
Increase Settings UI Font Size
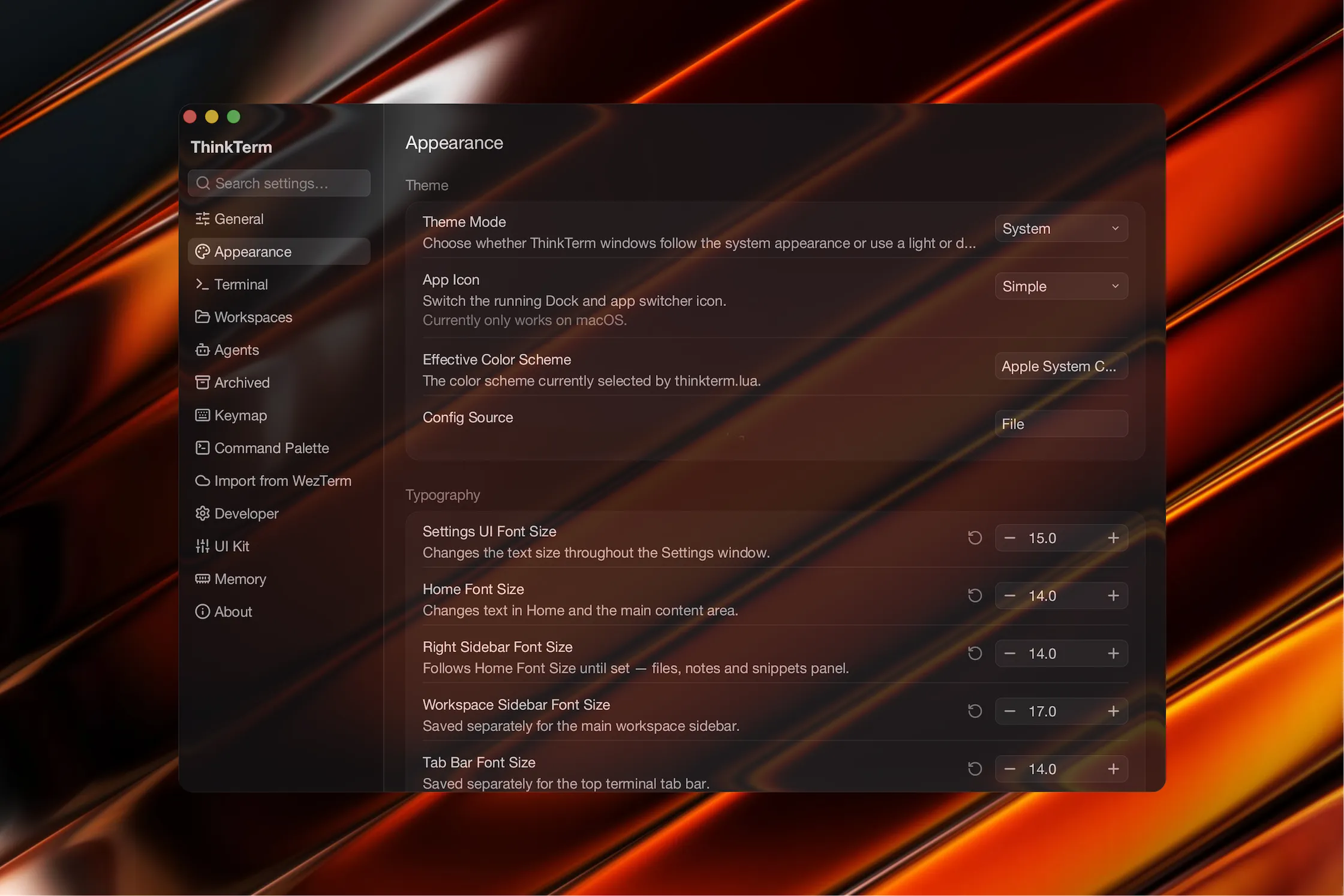point(1113,538)
